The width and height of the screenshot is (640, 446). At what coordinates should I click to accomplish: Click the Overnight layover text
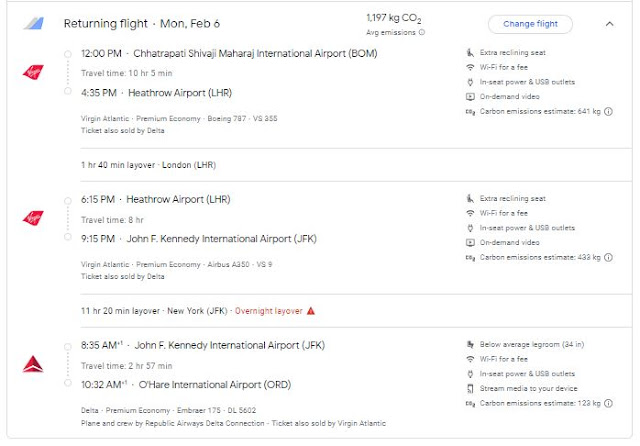[267, 311]
